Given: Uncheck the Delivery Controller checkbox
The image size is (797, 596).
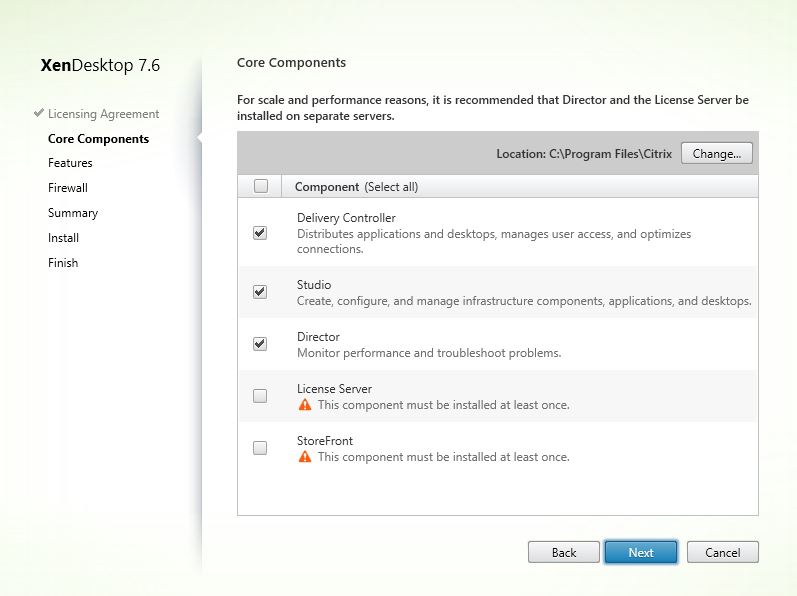Looking at the screenshot, I should (x=260, y=233).
